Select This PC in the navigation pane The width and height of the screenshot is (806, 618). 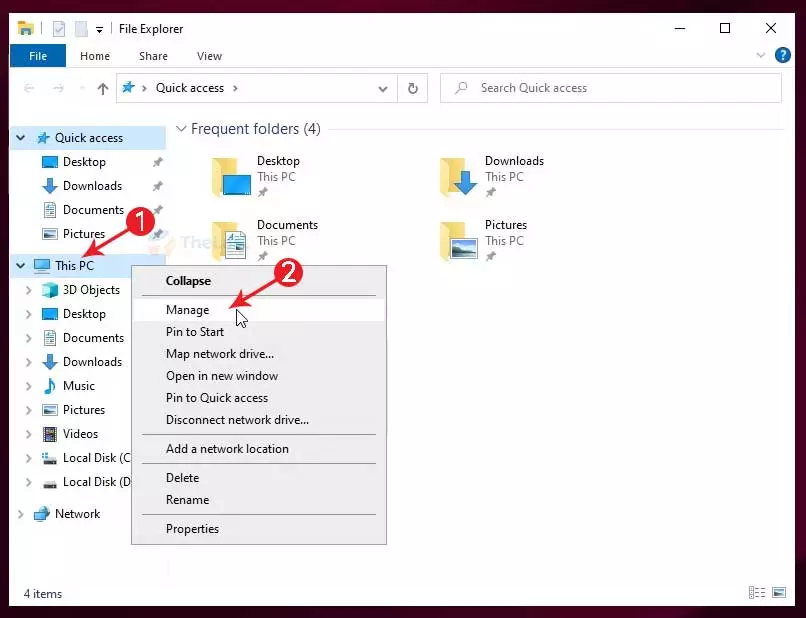[x=75, y=266]
